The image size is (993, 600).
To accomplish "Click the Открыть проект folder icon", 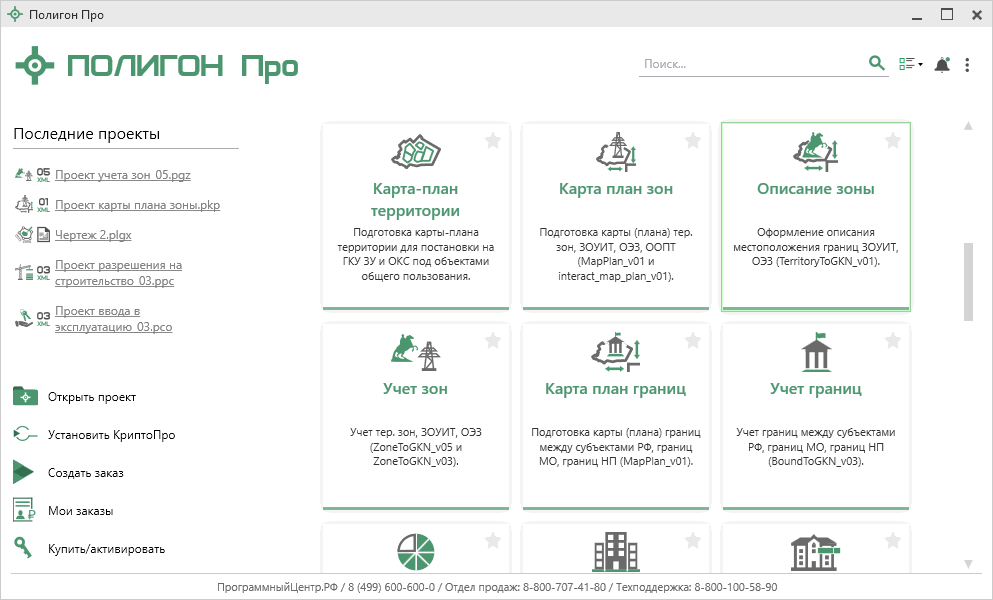I will pos(25,396).
